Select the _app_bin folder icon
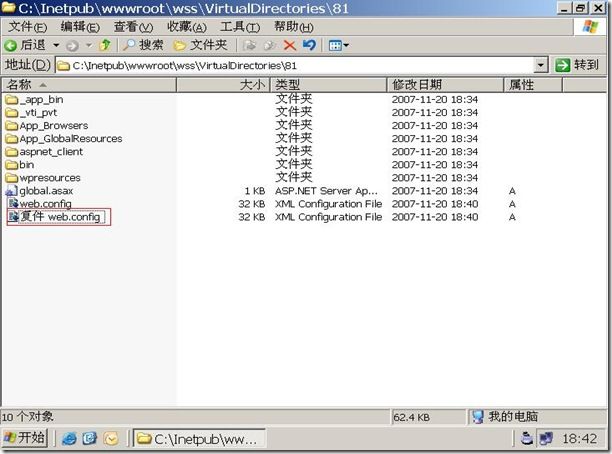Screen dimensions: 612x454 pyautogui.click(x=12, y=100)
